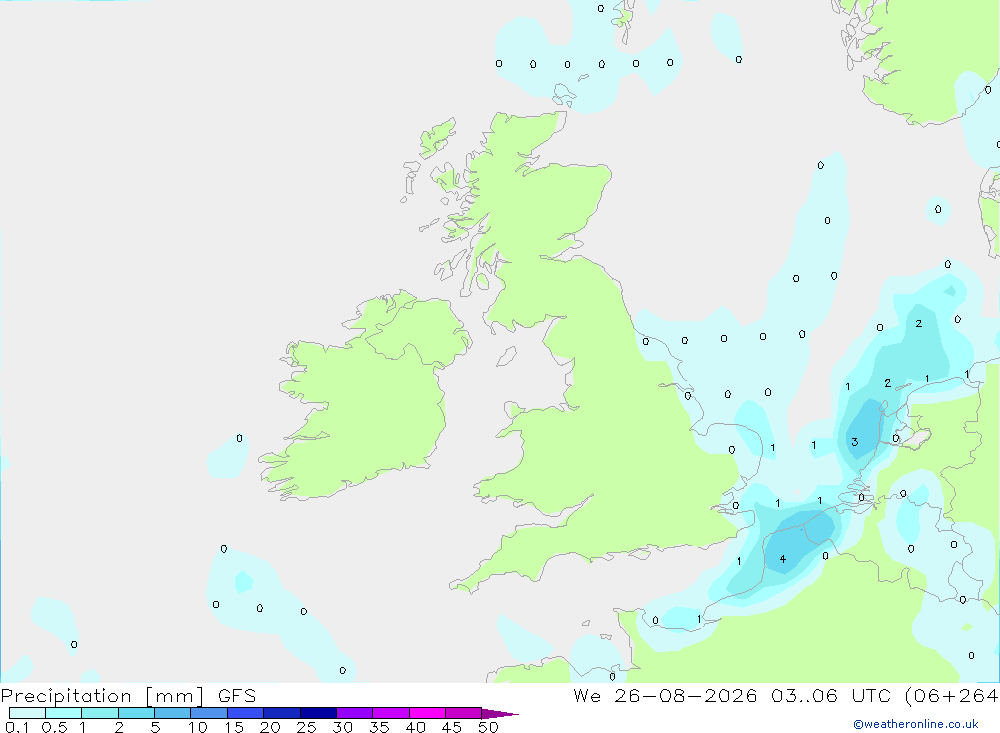Viewport: 1000px width, 733px height.
Task: Click the legend label '45'
Action: [x=452, y=727]
